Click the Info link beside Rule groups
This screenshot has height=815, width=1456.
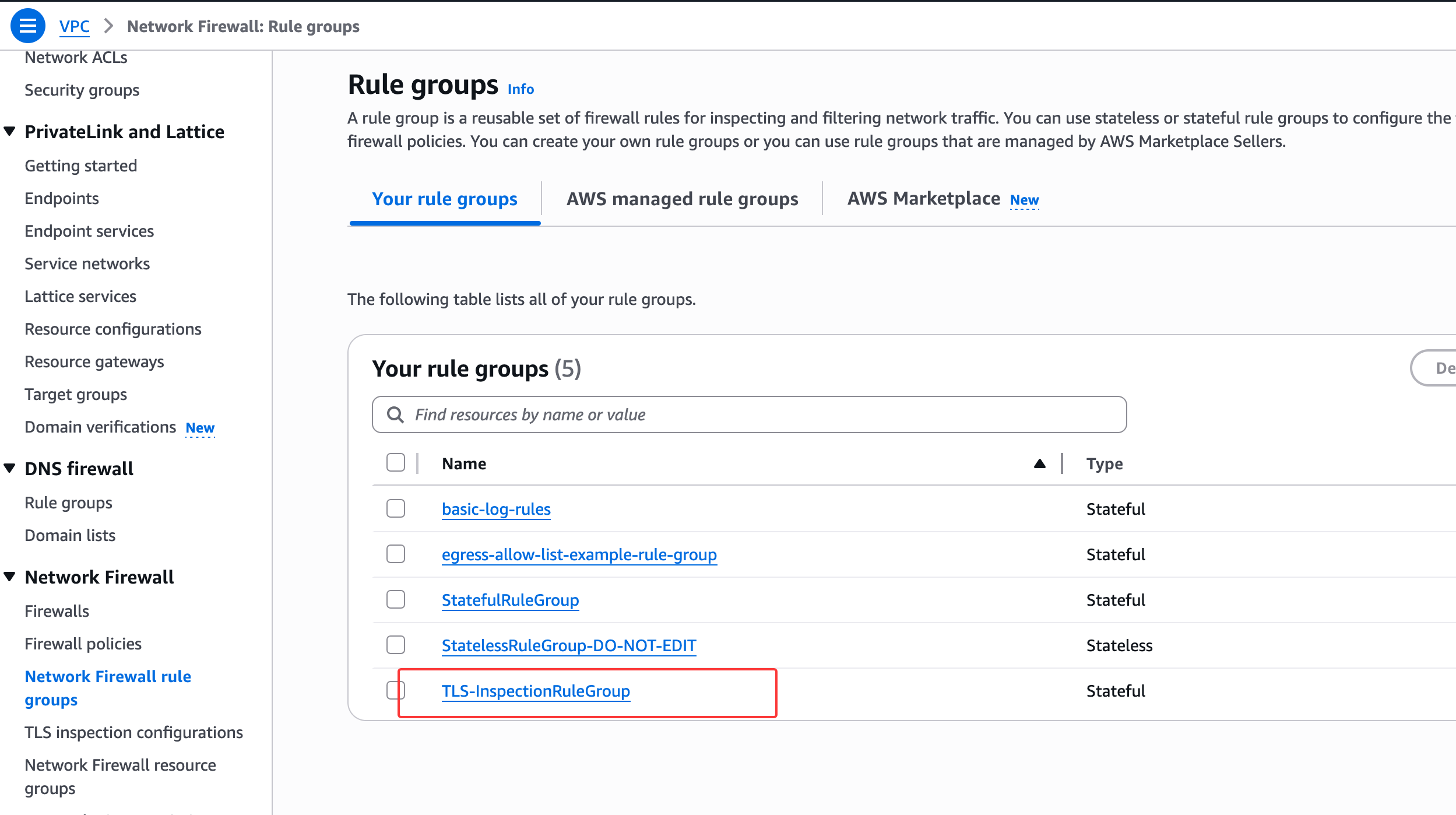coord(520,89)
